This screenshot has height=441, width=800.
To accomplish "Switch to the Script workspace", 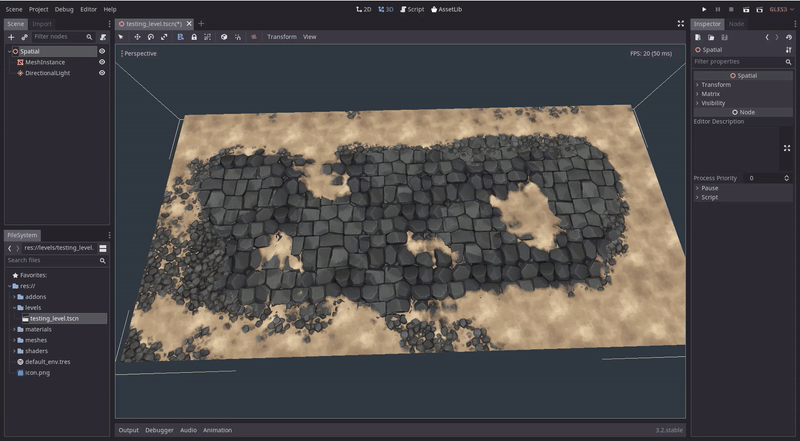I will click(x=412, y=9).
